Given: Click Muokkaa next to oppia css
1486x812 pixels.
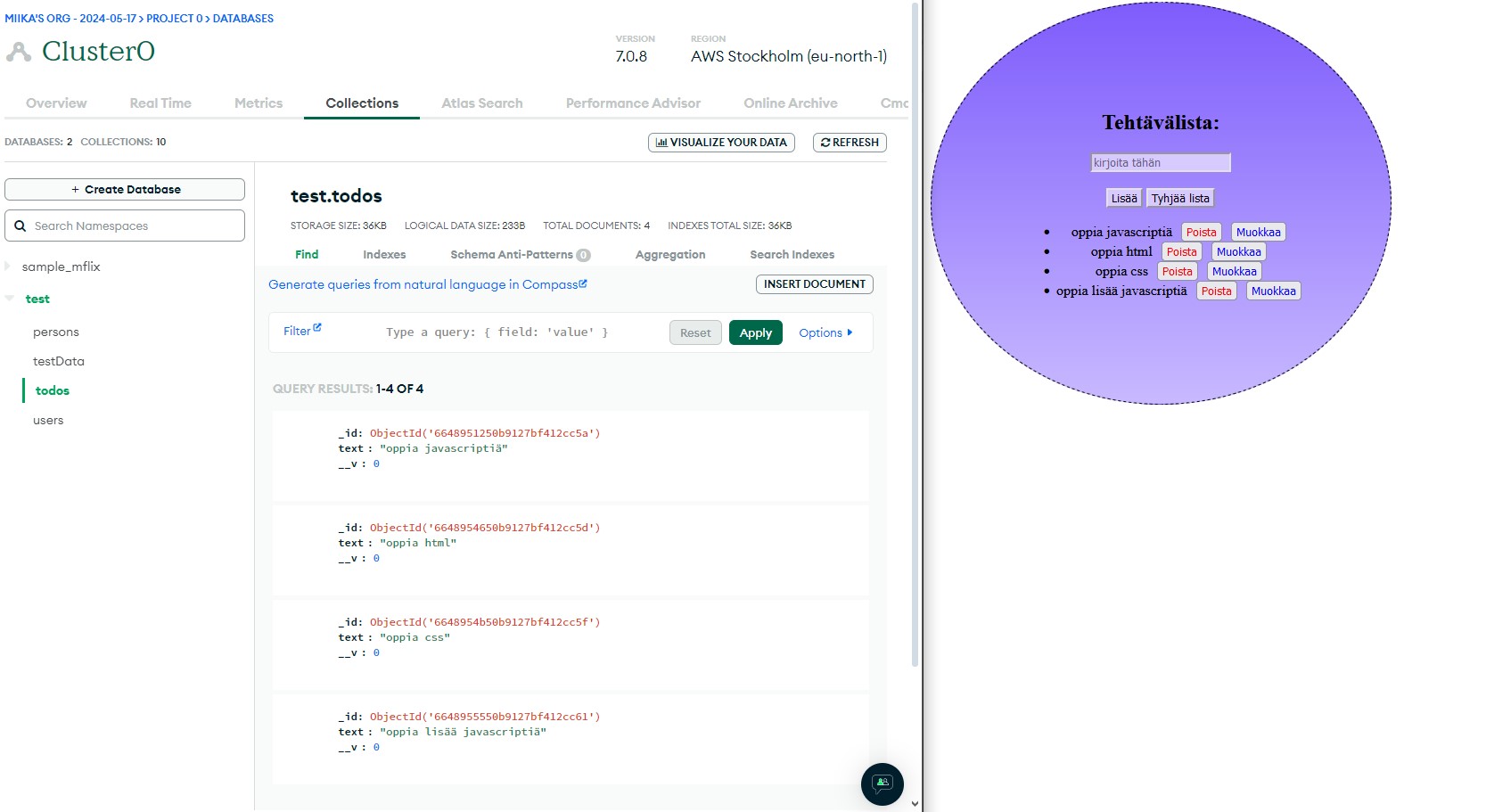Looking at the screenshot, I should click(x=1234, y=272).
